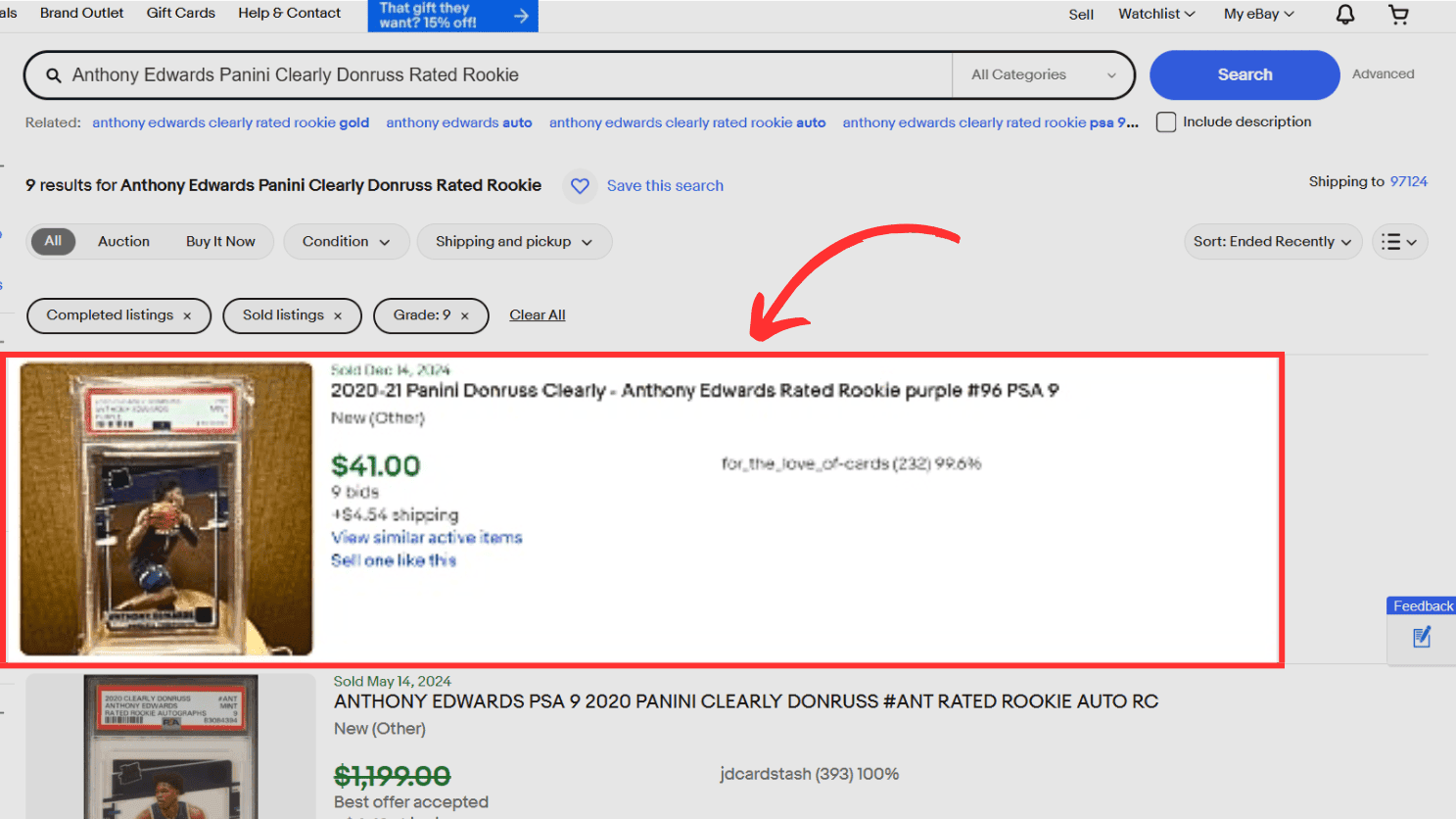The image size is (1456, 819).
Task: Click the search query input field
Action: [509, 75]
